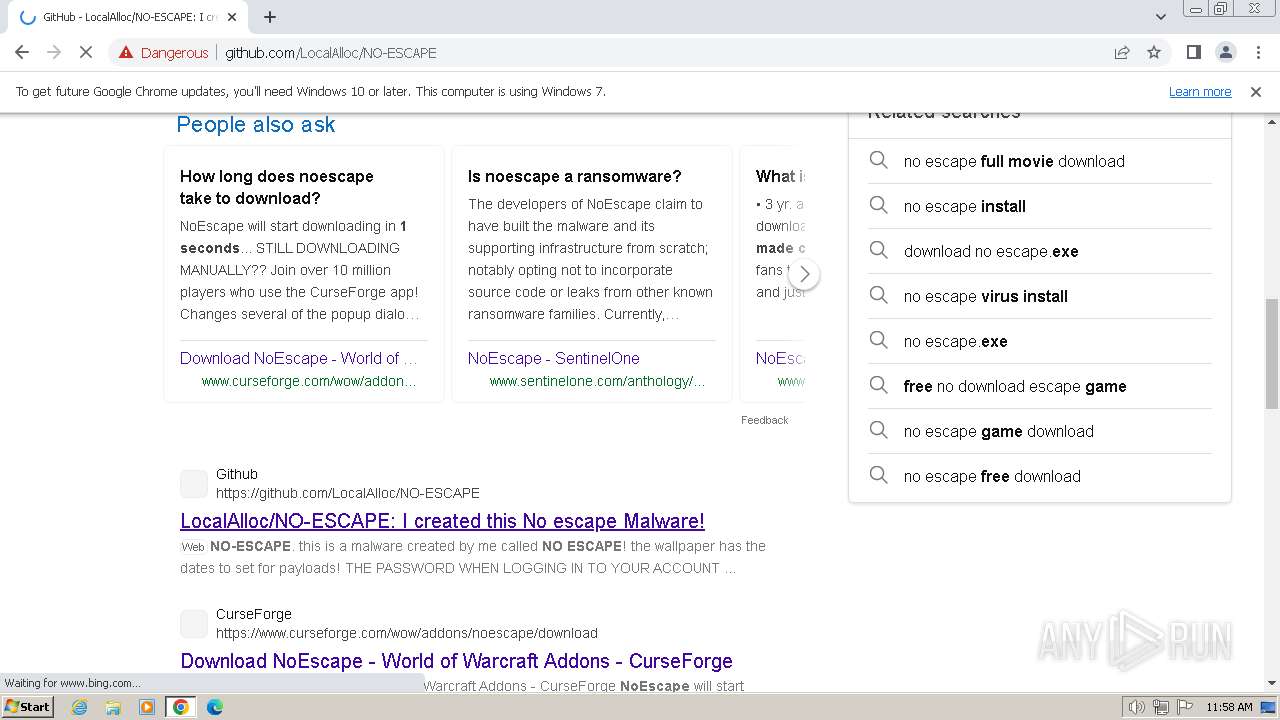This screenshot has width=1280, height=720.
Task: Click the page vertical scrollbar thumb
Action: 1272,353
